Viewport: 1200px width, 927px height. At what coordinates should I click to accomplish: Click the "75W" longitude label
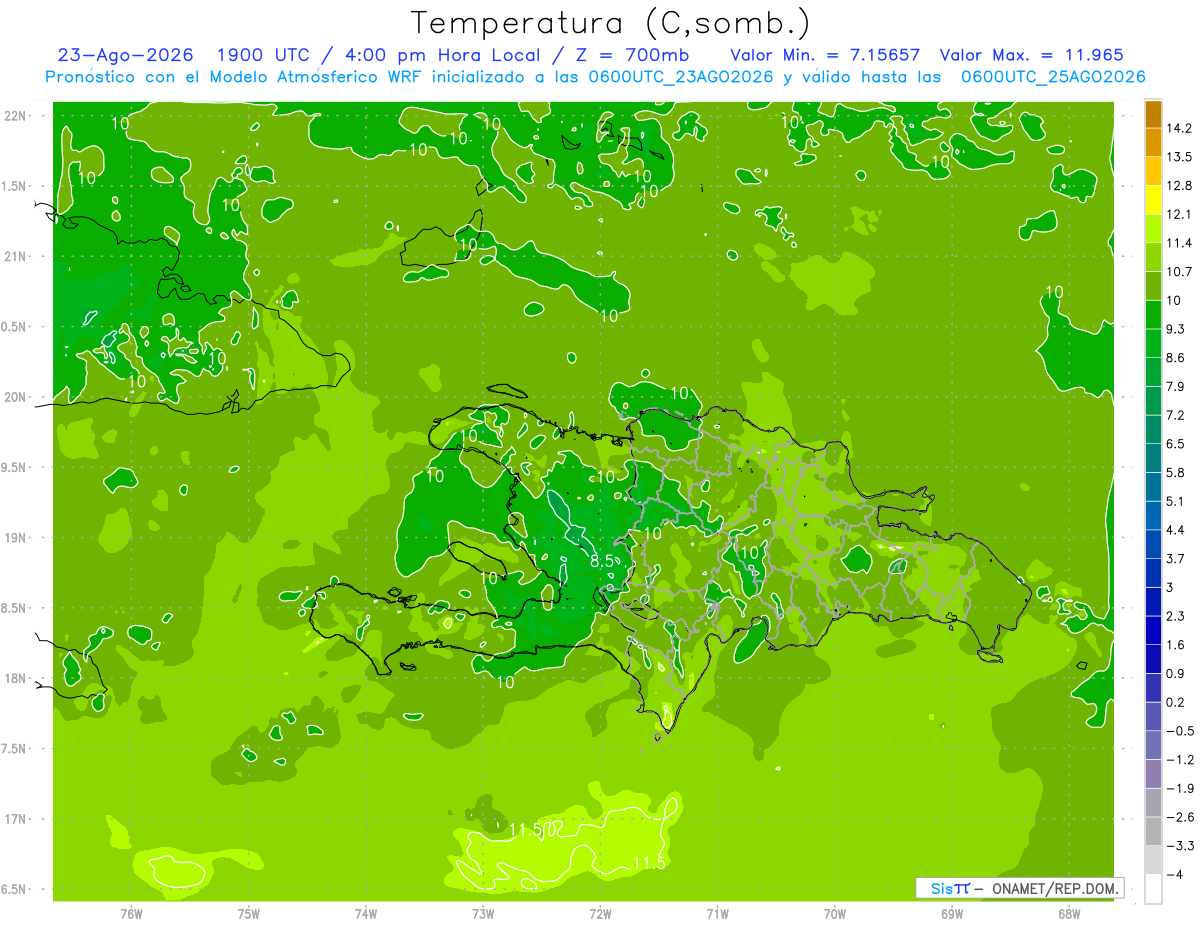click(249, 914)
